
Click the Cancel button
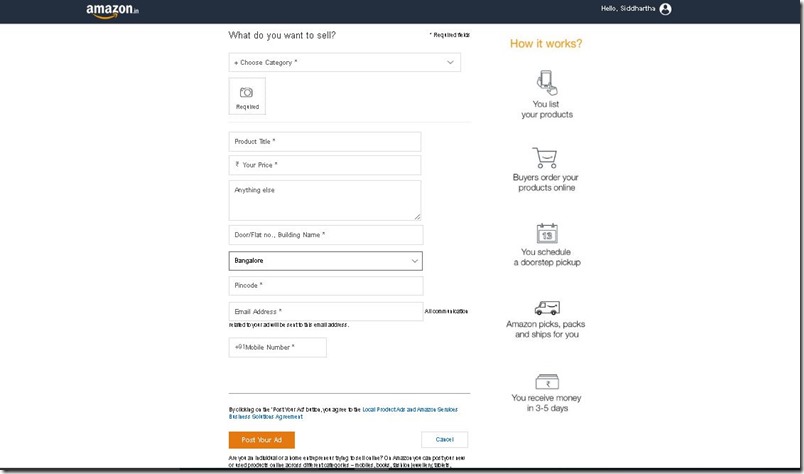[x=444, y=440]
